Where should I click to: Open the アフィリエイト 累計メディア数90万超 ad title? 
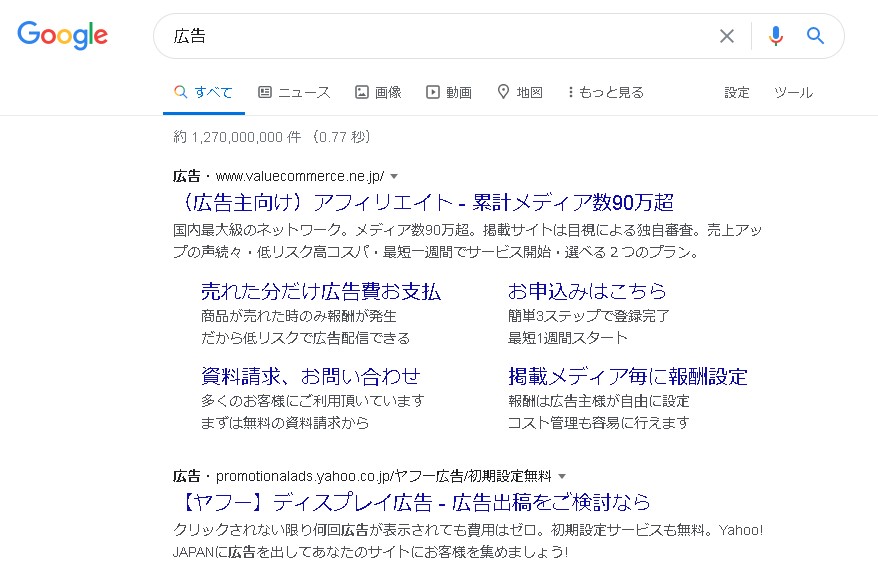[427, 202]
